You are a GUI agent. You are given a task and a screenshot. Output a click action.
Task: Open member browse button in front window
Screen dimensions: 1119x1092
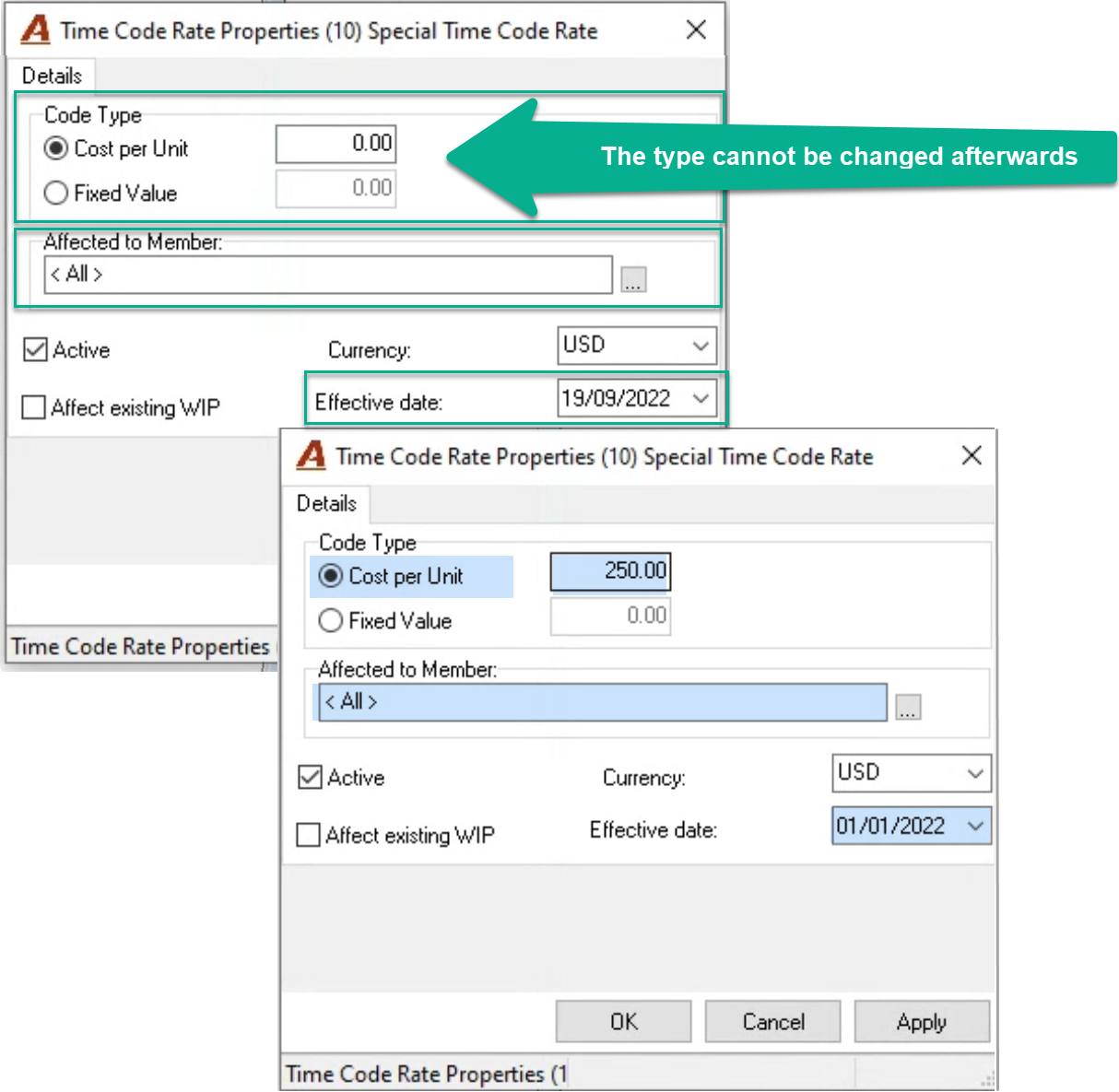908,707
